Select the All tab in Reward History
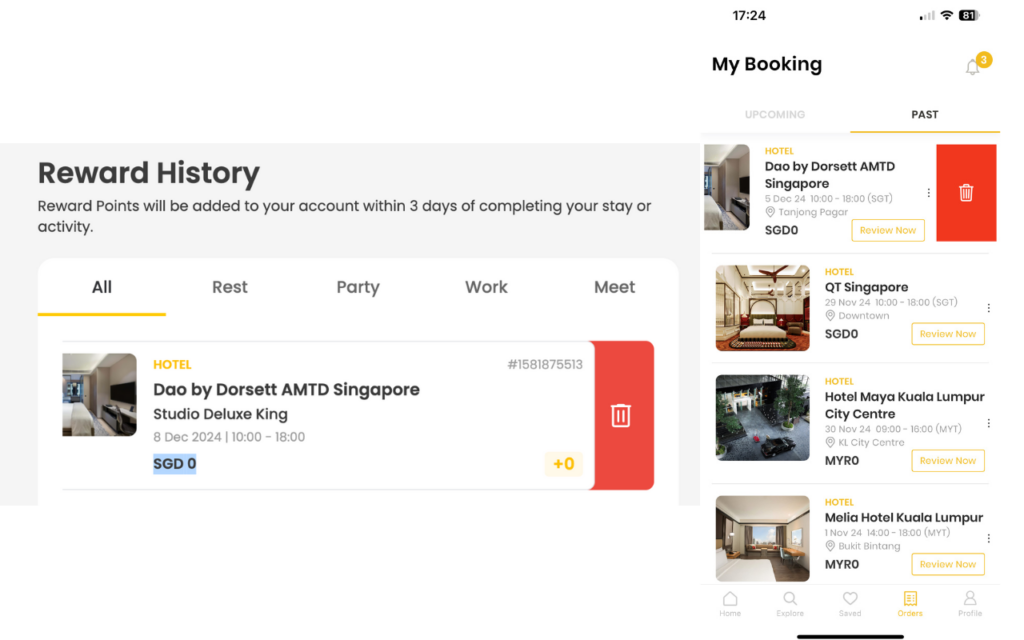 point(102,287)
